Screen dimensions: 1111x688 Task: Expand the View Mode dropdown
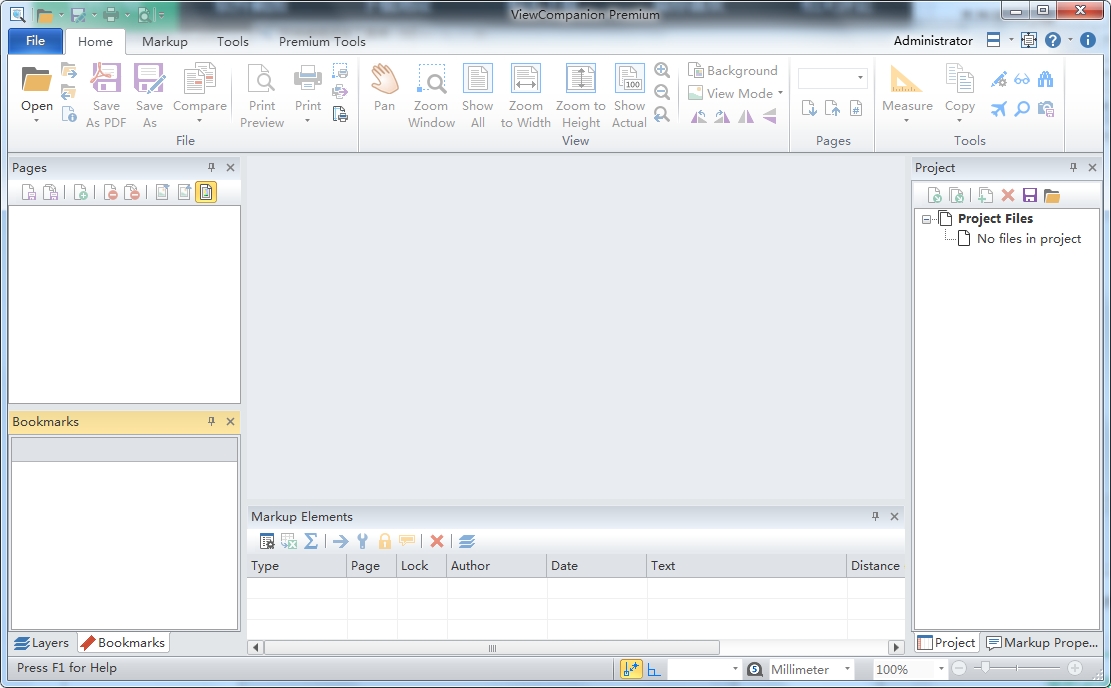pos(779,94)
